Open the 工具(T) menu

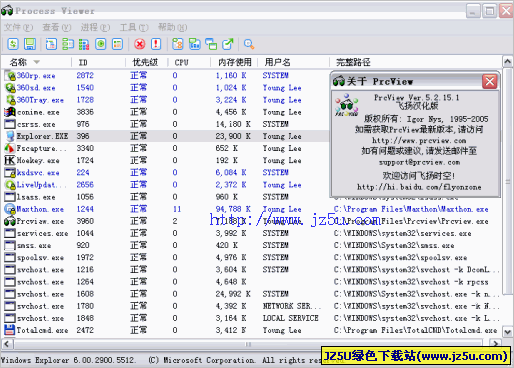point(134,27)
